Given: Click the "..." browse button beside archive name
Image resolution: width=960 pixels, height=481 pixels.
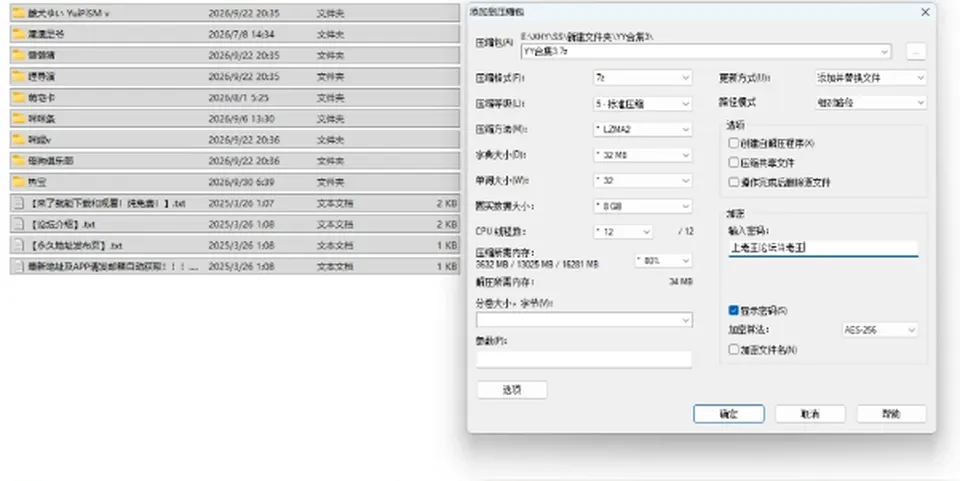Looking at the screenshot, I should (x=915, y=52).
